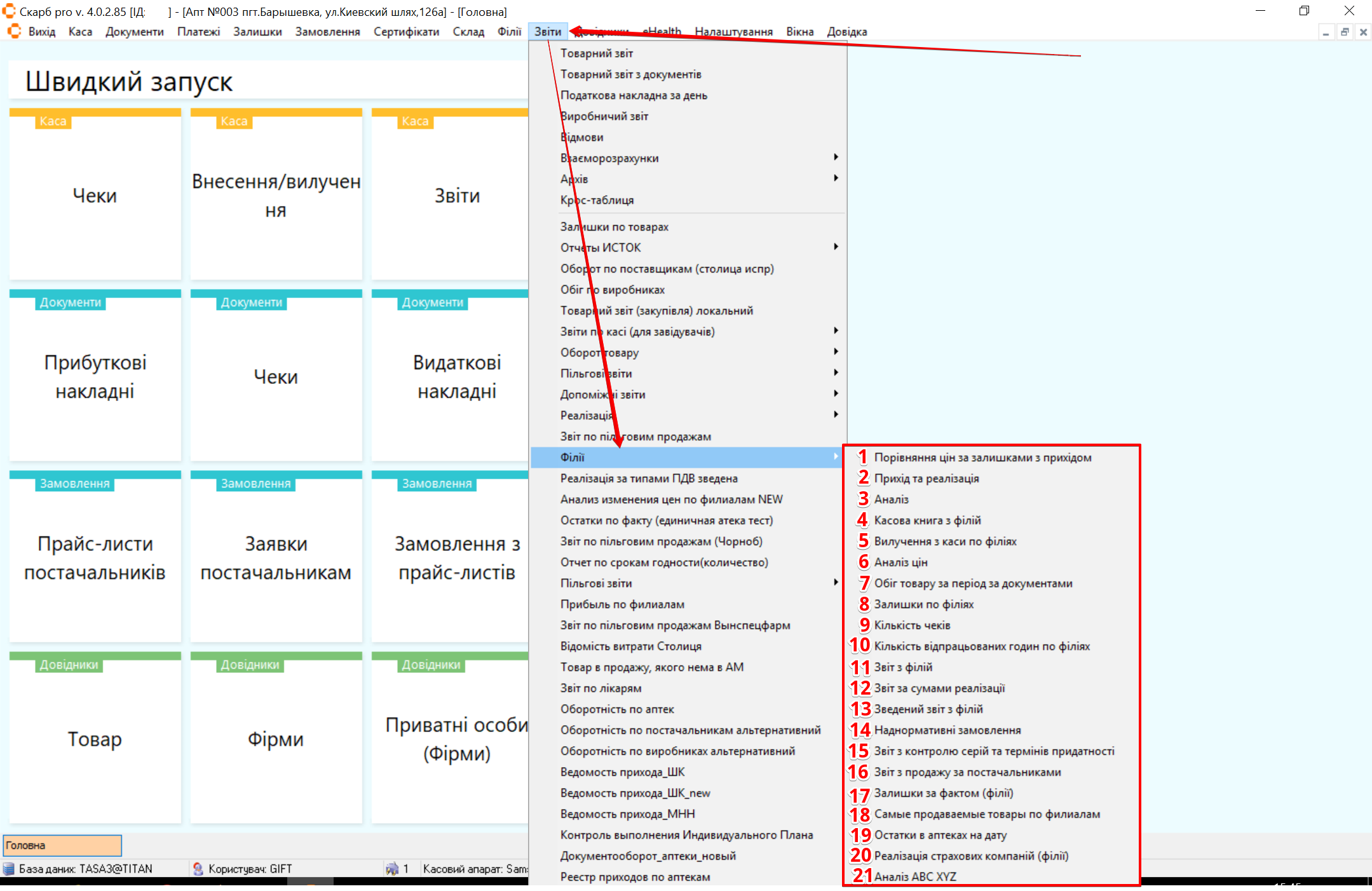Restore the inner MDI window

(x=1345, y=32)
